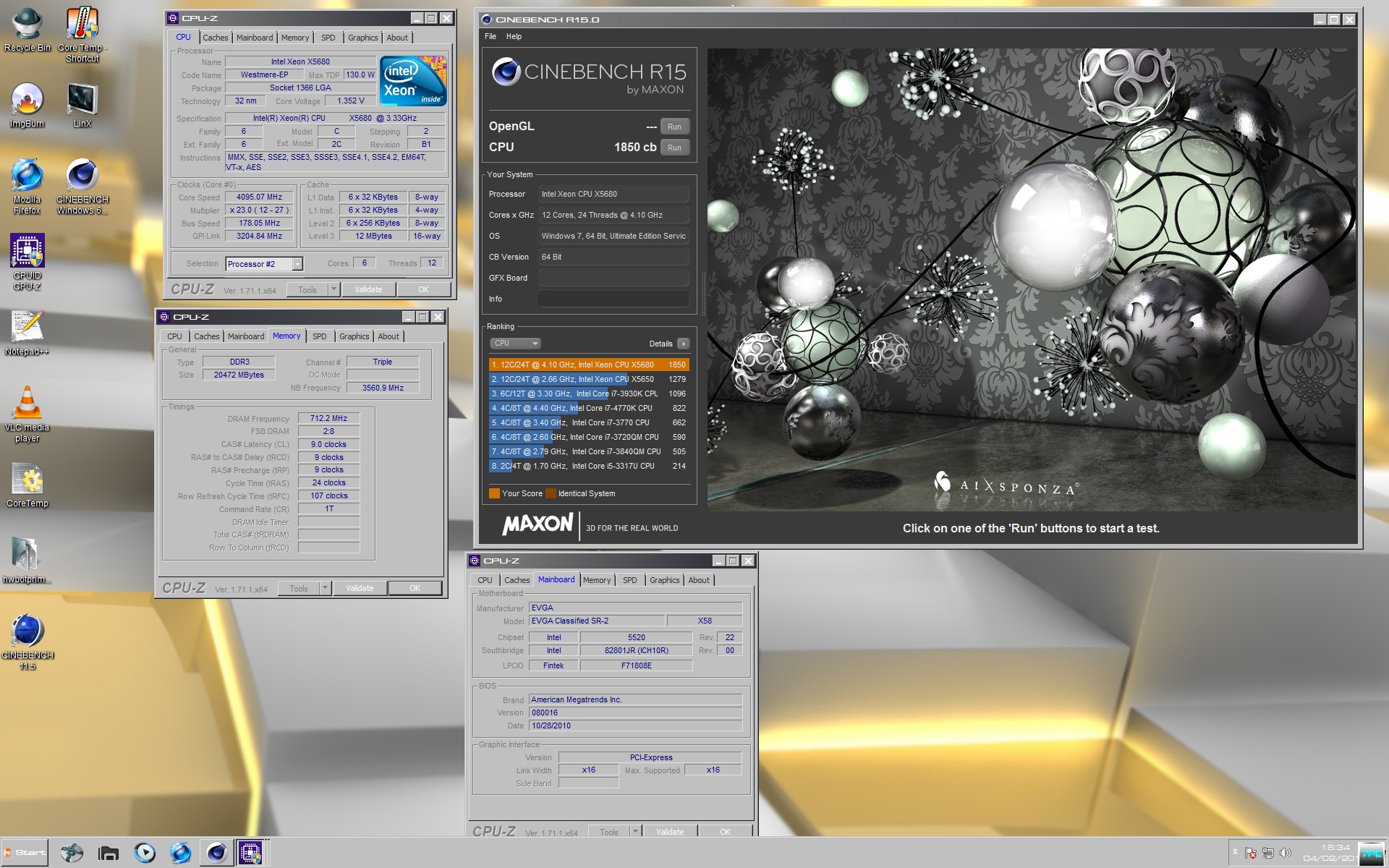The height and width of the screenshot is (868, 1389).
Task: Click OK in the top CPU-Z window
Action: coord(423,289)
